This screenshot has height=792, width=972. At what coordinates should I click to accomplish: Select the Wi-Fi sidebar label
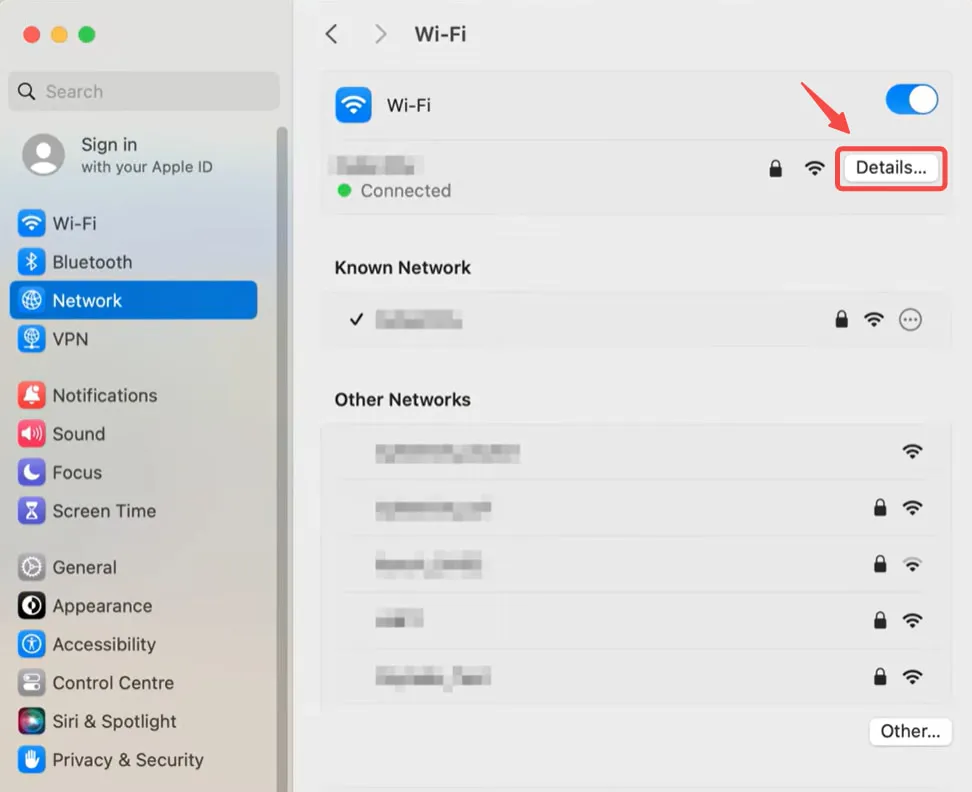click(74, 223)
